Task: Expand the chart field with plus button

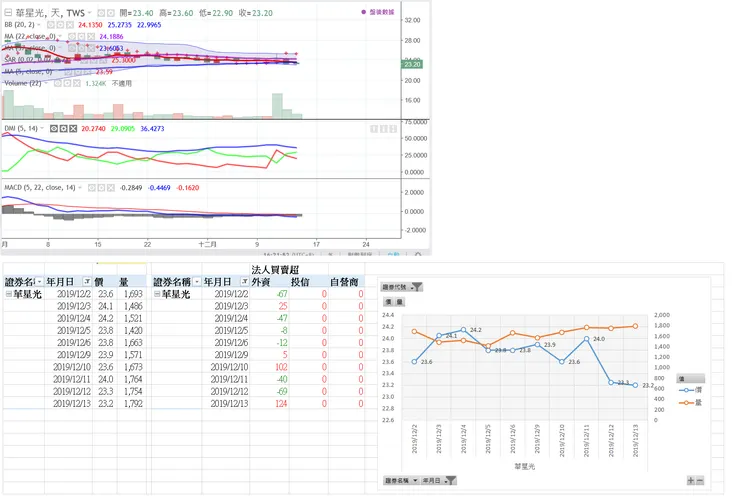Action: tap(690, 480)
